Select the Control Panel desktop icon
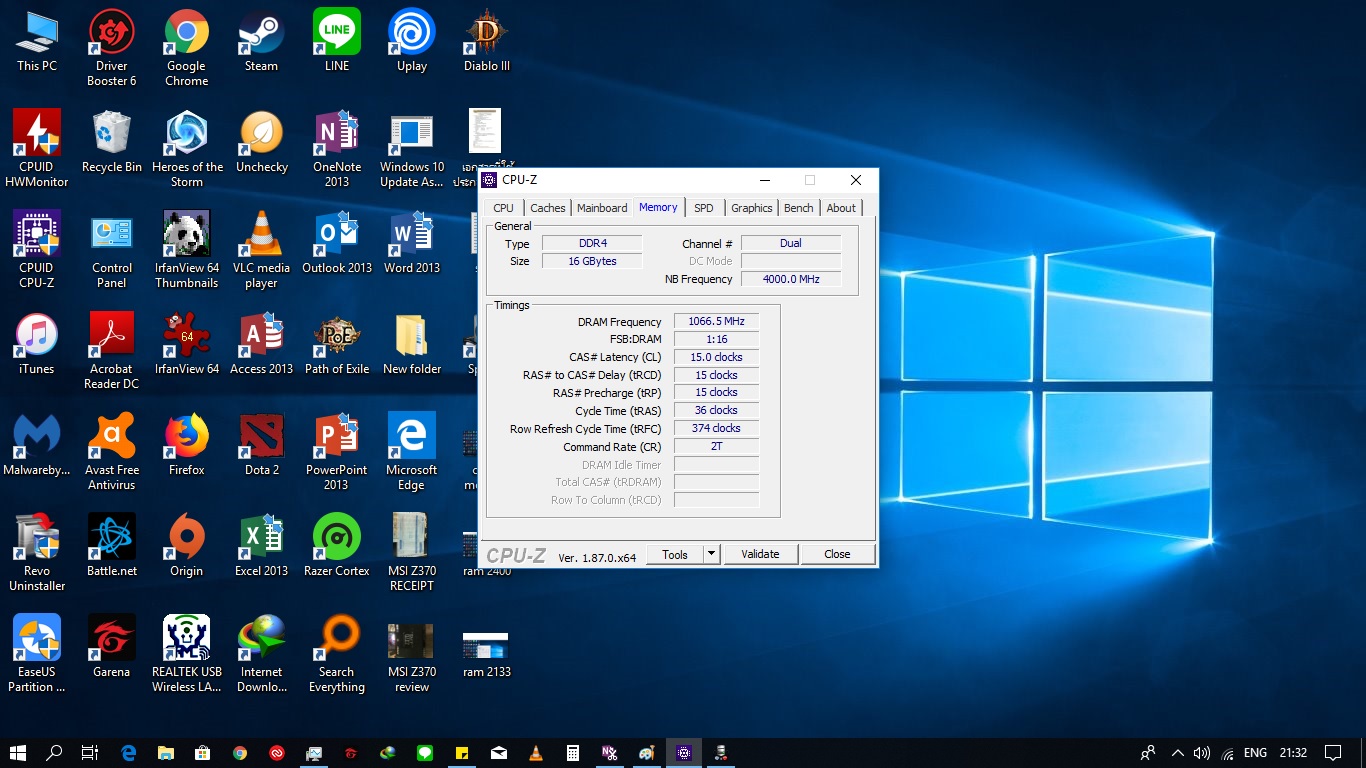The image size is (1366, 768). click(112, 250)
